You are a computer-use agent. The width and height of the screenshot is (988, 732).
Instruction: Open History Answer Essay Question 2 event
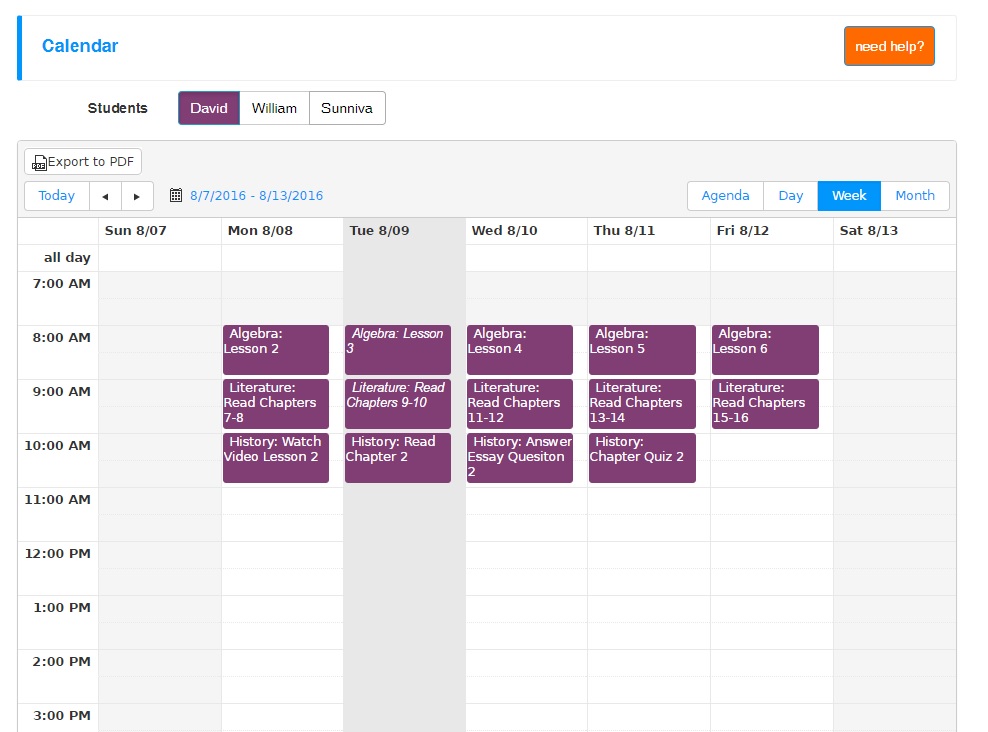520,458
